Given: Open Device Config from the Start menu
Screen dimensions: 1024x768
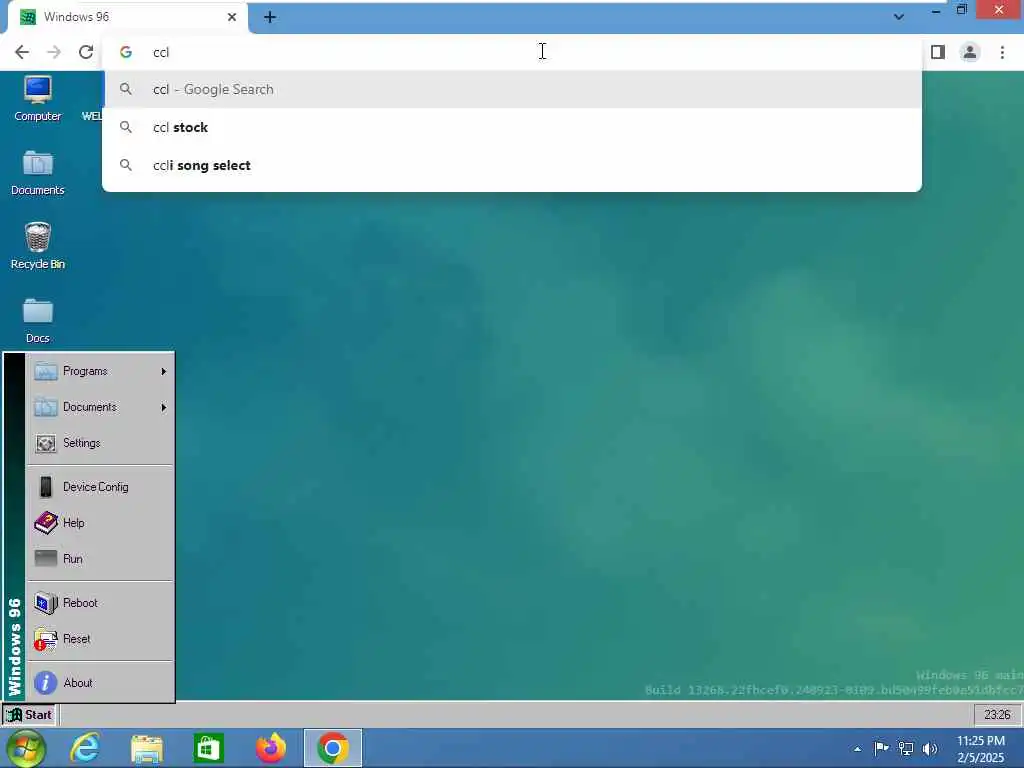Looking at the screenshot, I should coord(99,487).
